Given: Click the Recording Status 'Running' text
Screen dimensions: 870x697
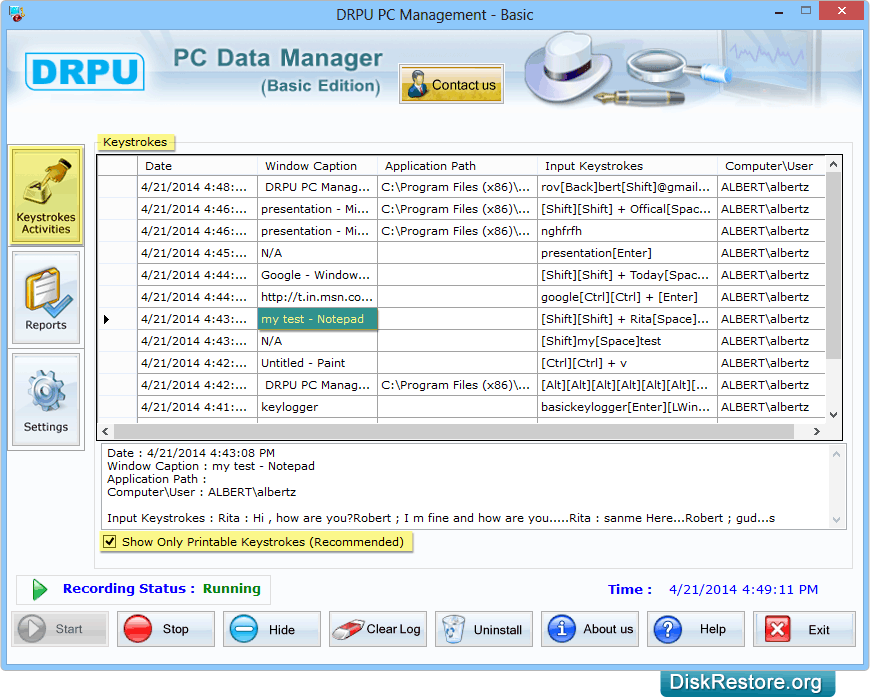Looking at the screenshot, I should tap(231, 588).
